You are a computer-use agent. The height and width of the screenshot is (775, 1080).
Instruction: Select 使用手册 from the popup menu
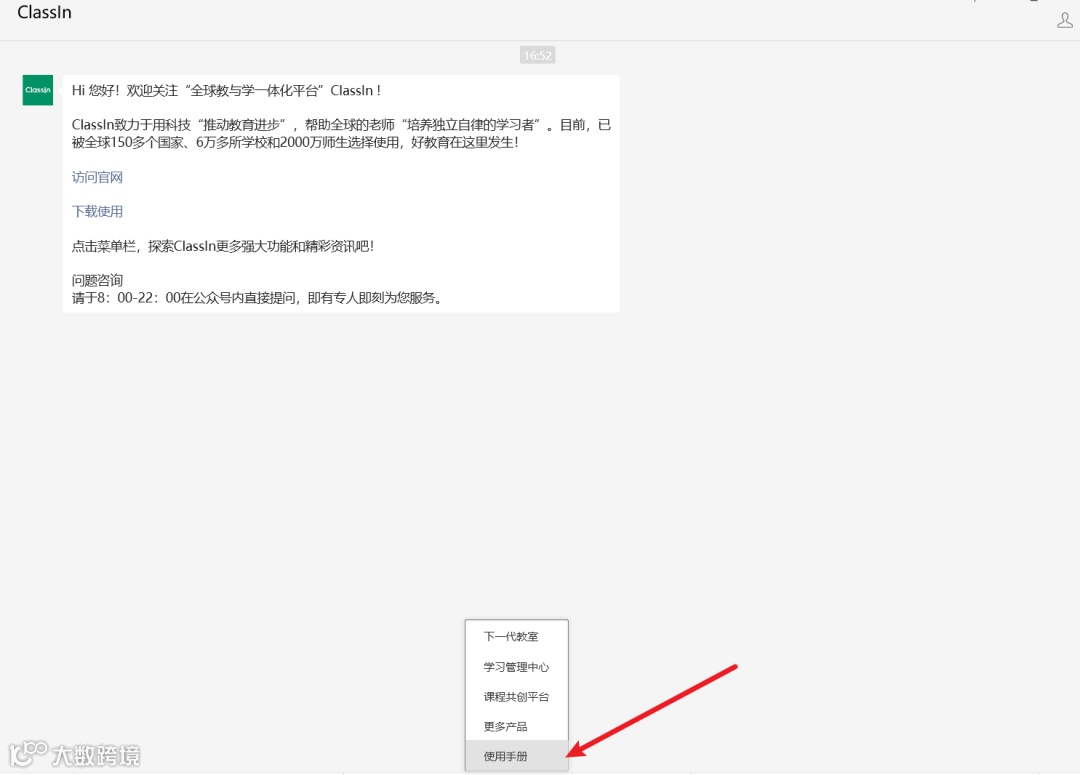[504, 757]
